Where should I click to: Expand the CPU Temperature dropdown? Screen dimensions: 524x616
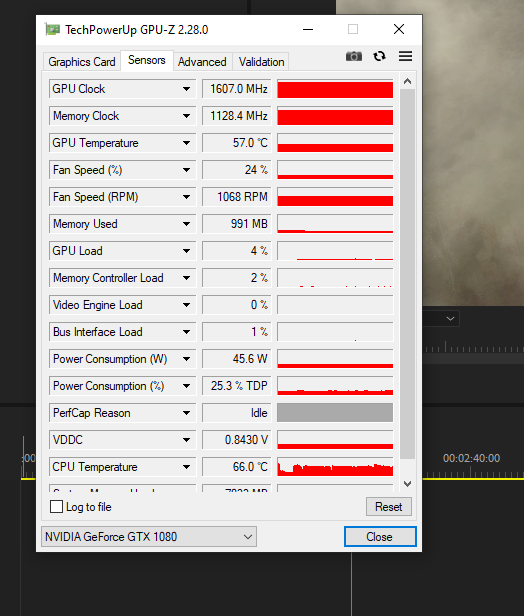point(187,467)
